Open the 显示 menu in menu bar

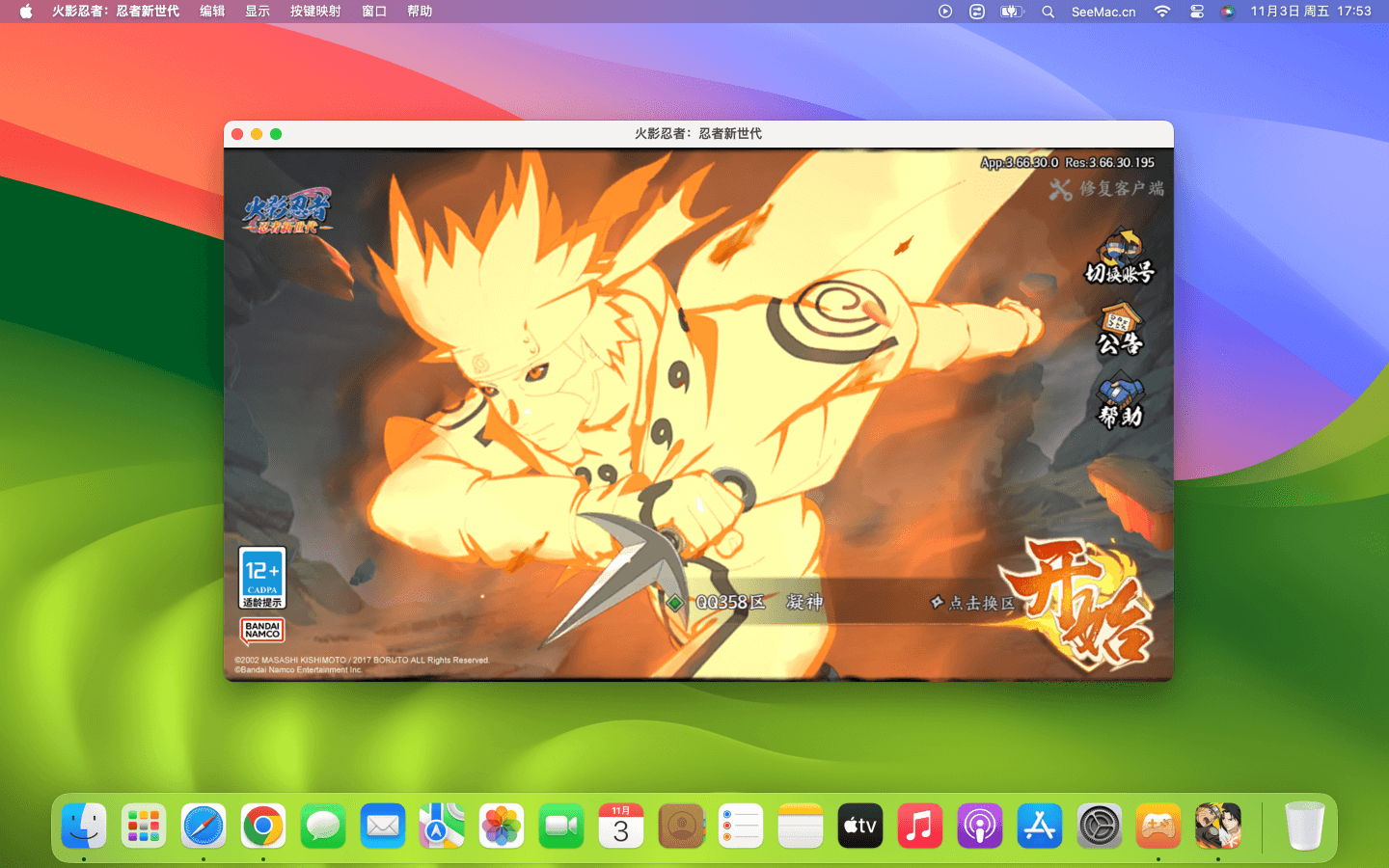[x=258, y=12]
